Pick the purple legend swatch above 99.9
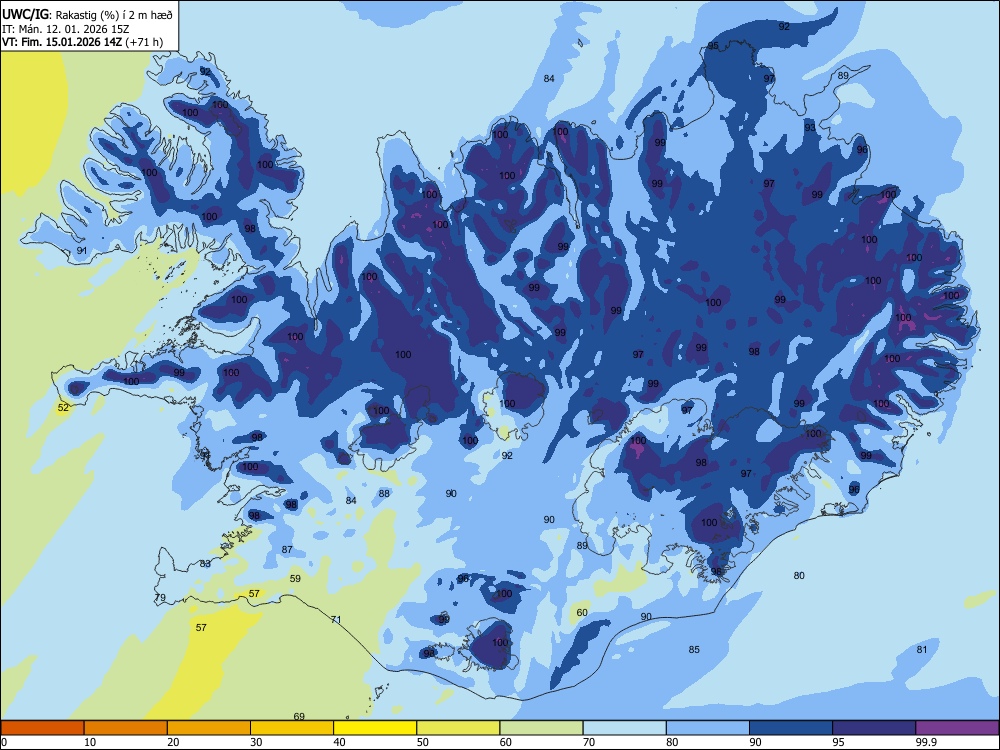 957,728
